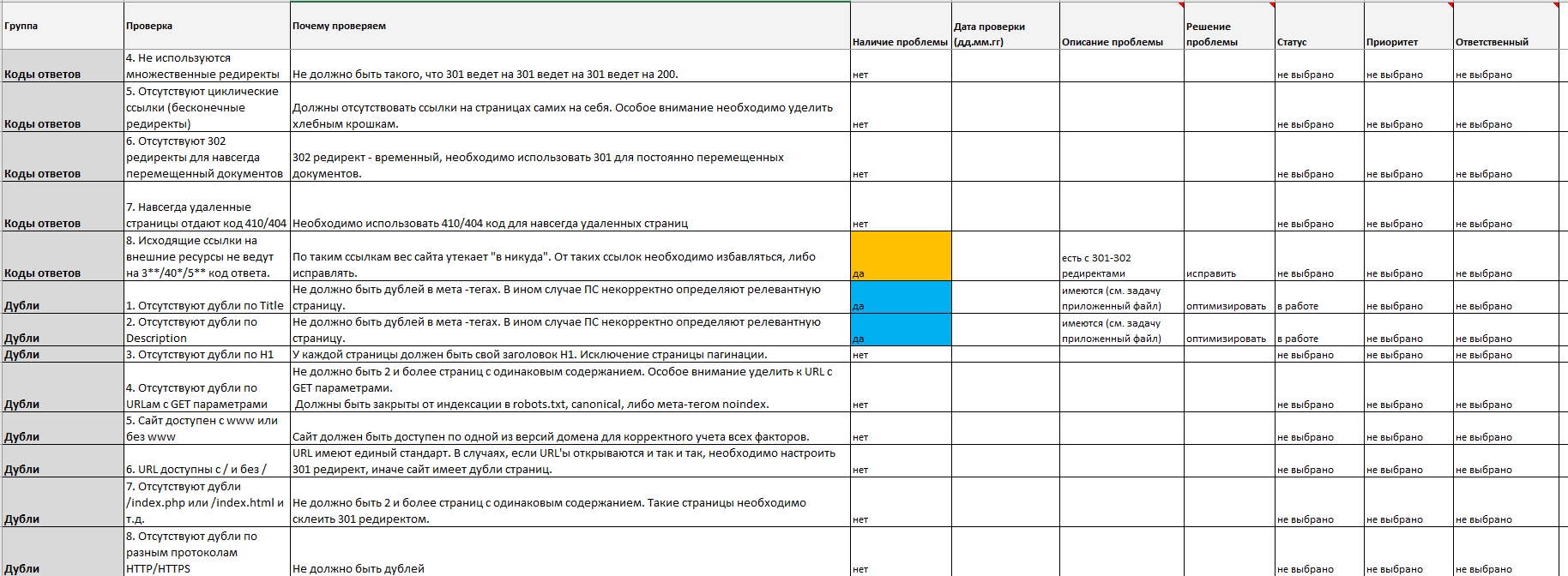Select the 'Статус' header cell

[1319, 26]
